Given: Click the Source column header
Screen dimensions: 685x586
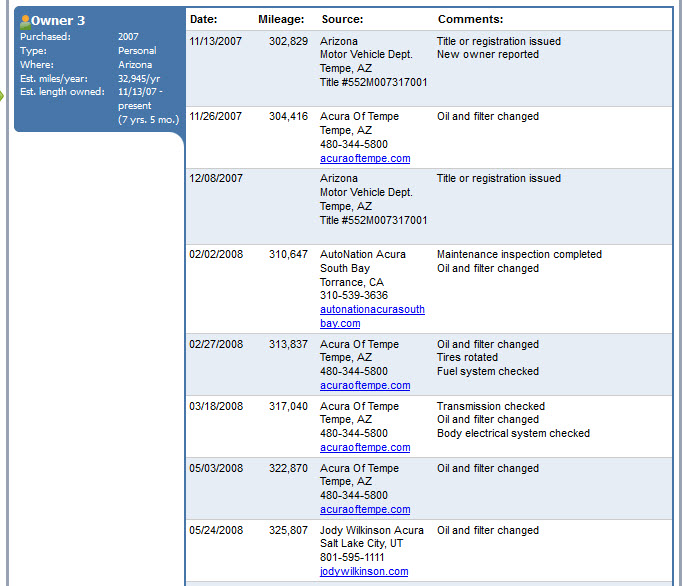Looking at the screenshot, I should pyautogui.click(x=342, y=19).
